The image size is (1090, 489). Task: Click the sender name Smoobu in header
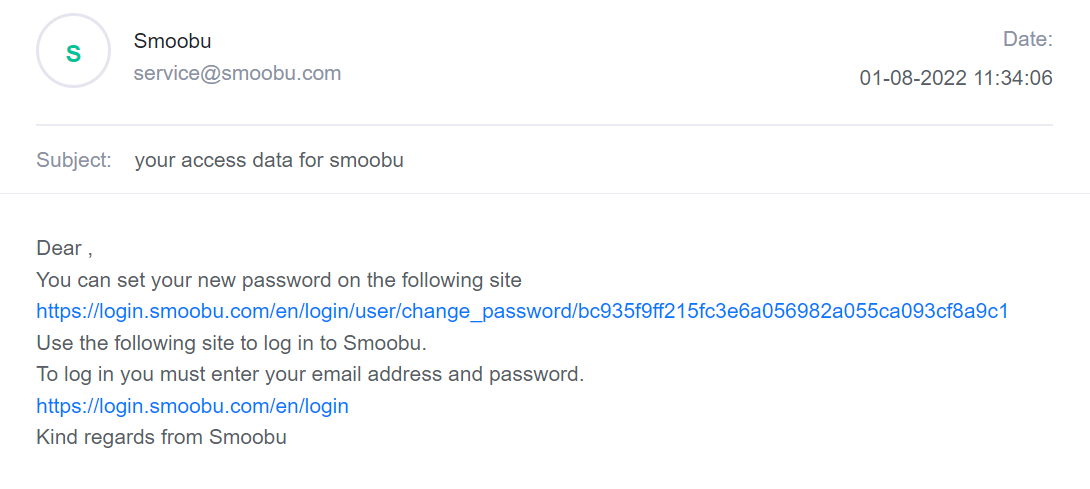pos(172,41)
